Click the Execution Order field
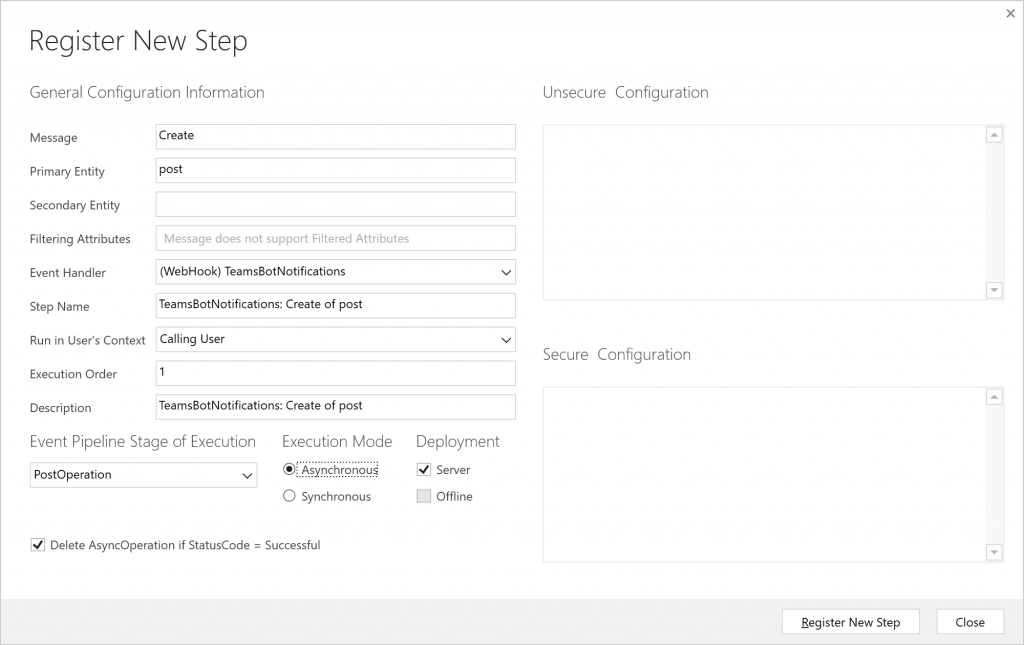Viewport: 1024px width, 645px height. coord(335,373)
